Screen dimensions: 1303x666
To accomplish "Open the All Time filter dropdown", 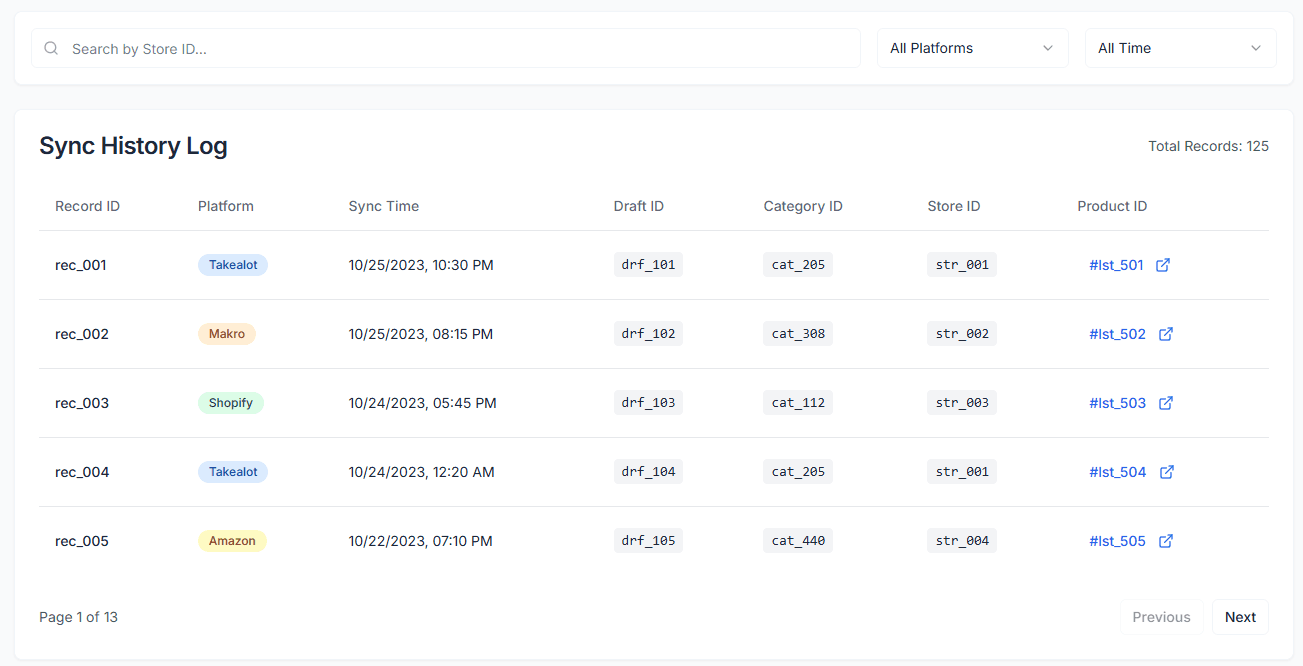I will [x=1180, y=47].
